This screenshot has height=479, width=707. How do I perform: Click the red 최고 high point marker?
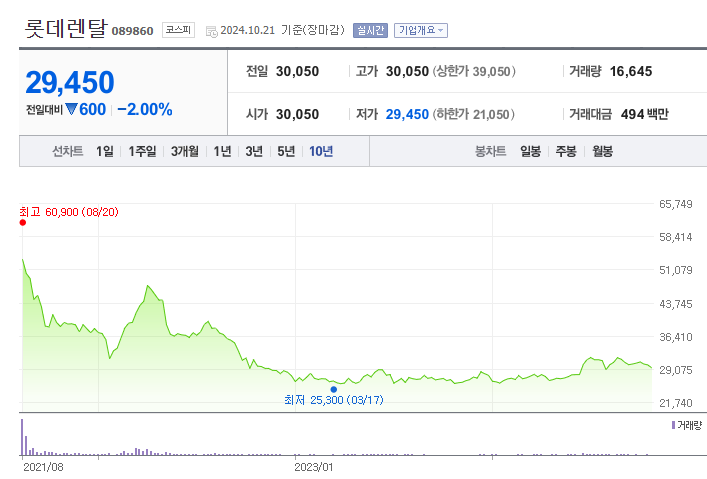click(x=23, y=222)
